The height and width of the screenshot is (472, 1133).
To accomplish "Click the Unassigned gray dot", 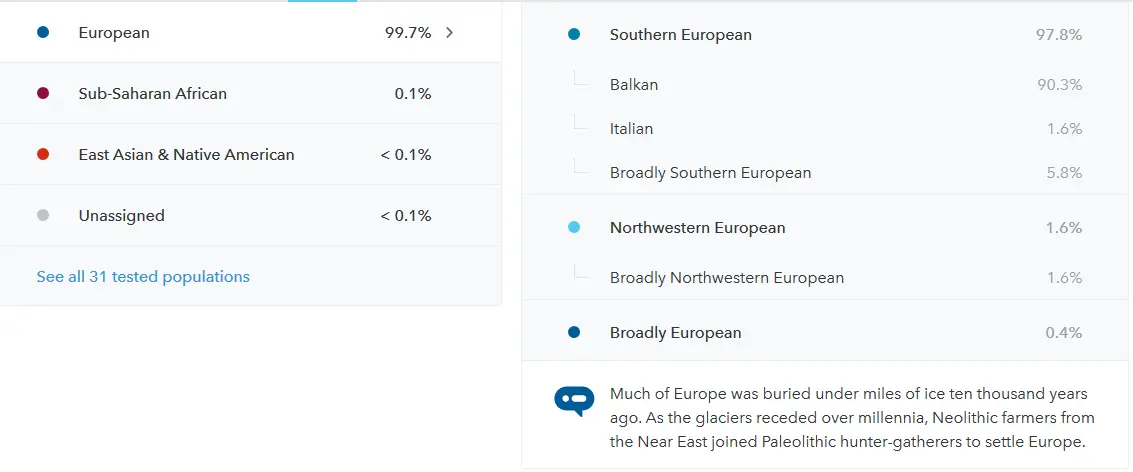I will 43,216.
